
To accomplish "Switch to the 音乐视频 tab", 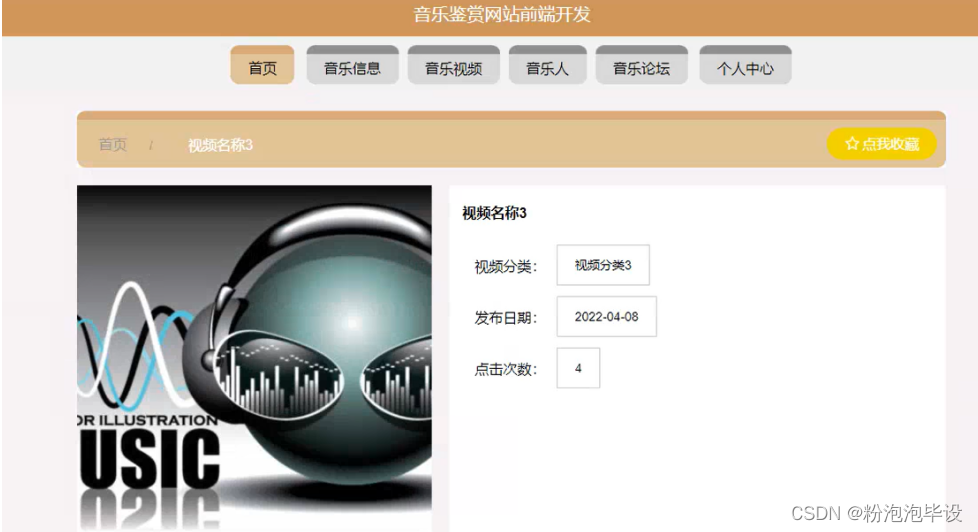I will (x=453, y=65).
